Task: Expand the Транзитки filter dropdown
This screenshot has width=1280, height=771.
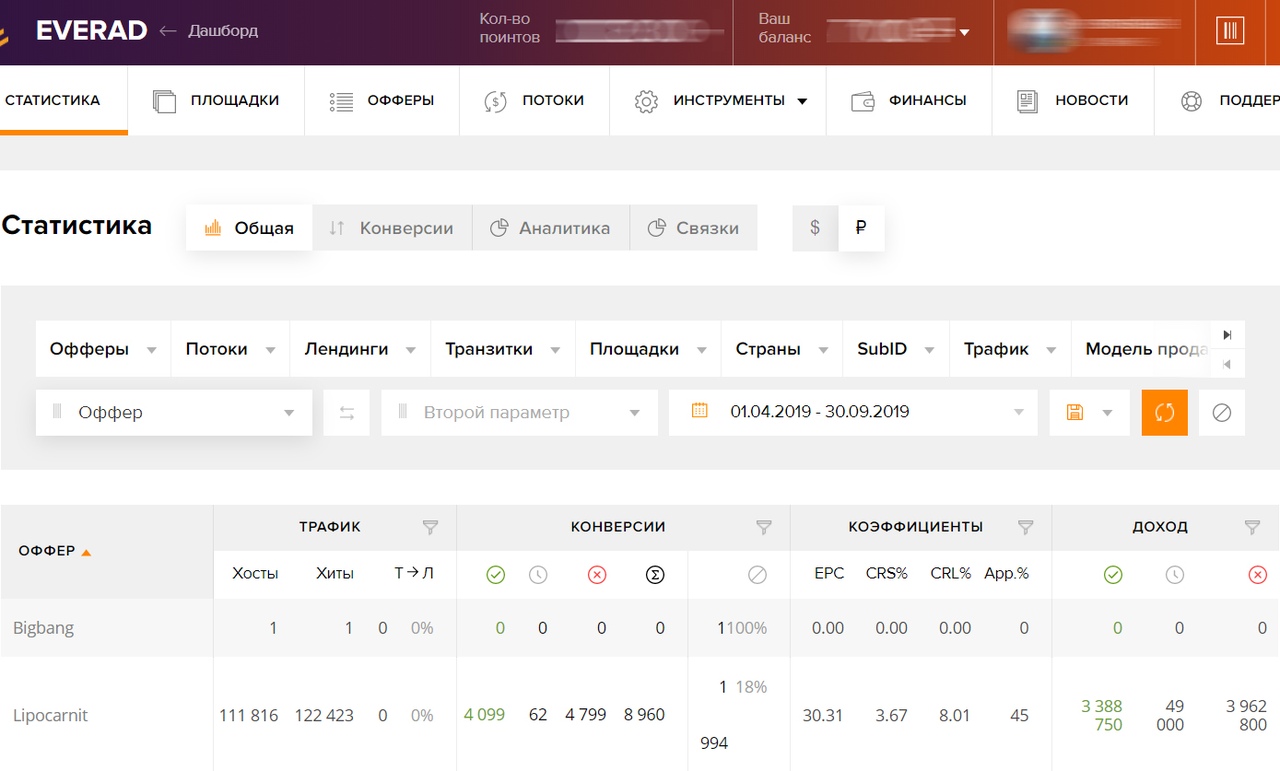Action: pos(502,349)
